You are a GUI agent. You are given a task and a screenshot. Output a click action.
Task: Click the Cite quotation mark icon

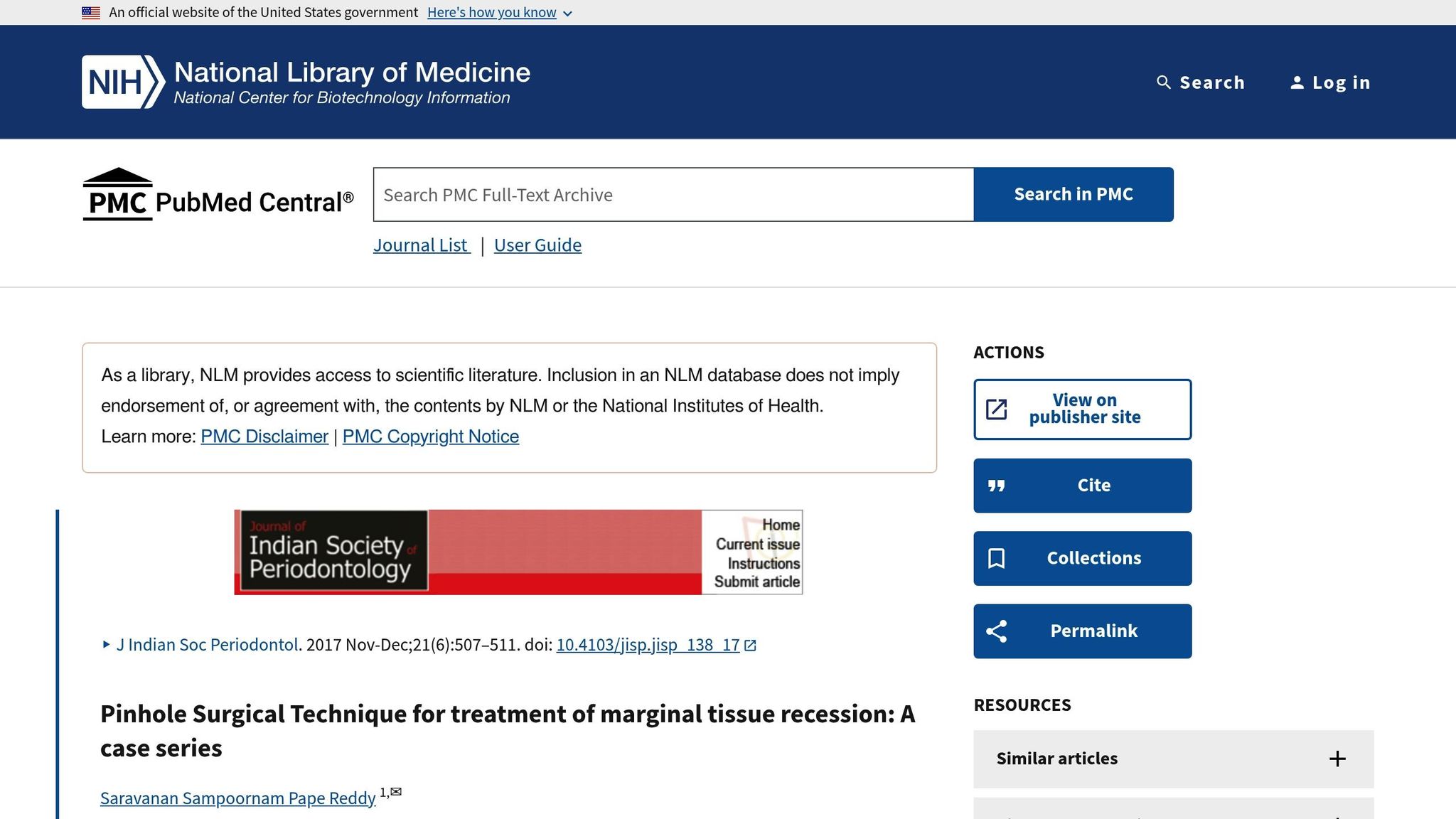click(x=996, y=486)
